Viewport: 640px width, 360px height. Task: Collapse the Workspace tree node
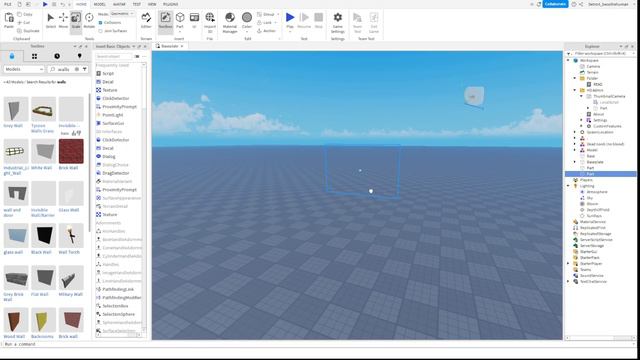click(x=568, y=60)
